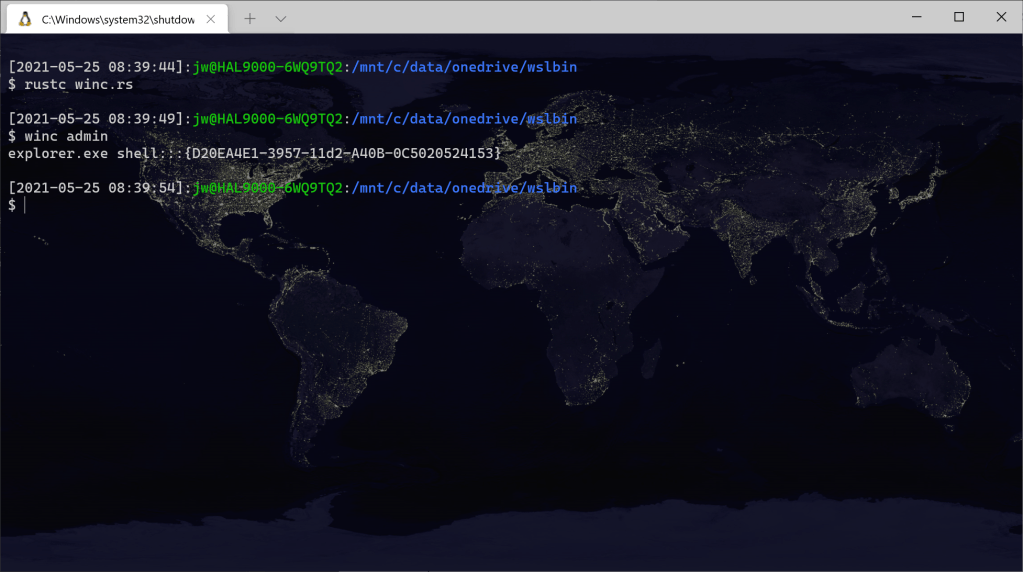This screenshot has height=572, width=1023.
Task: Minimize the terminal window
Action: tap(913, 17)
